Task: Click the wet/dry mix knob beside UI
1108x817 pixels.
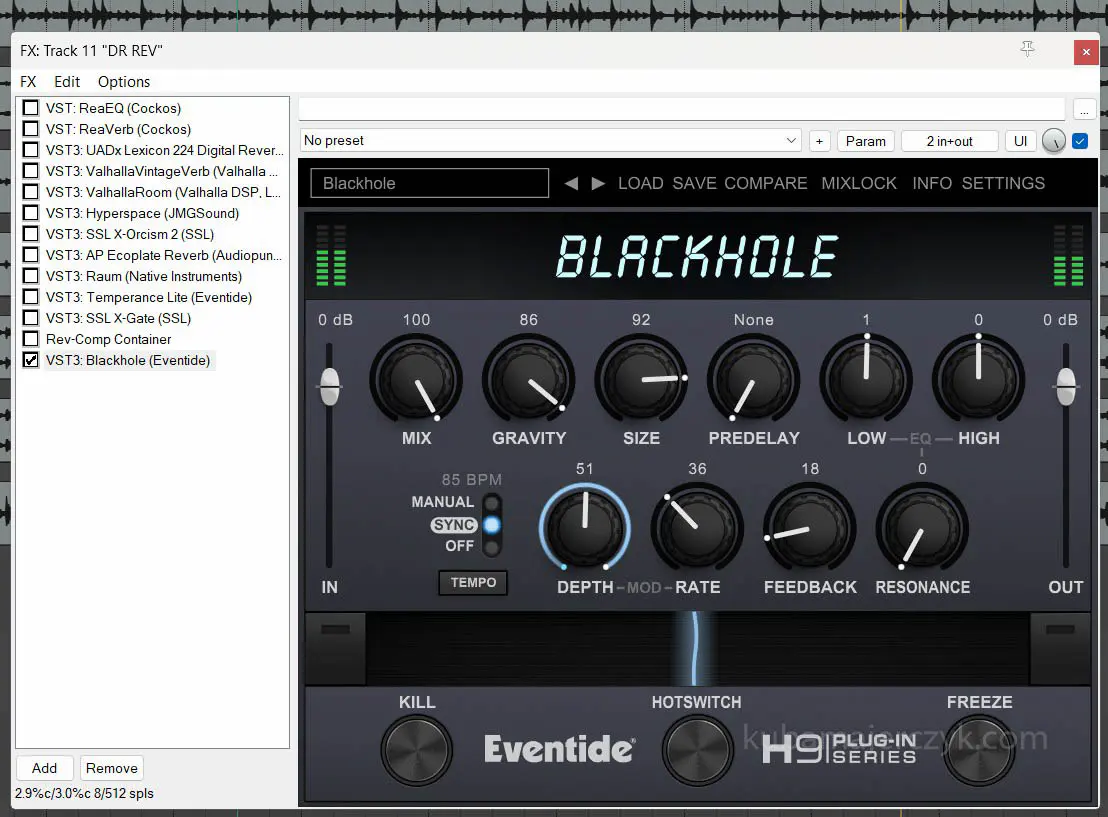Action: pyautogui.click(x=1053, y=141)
